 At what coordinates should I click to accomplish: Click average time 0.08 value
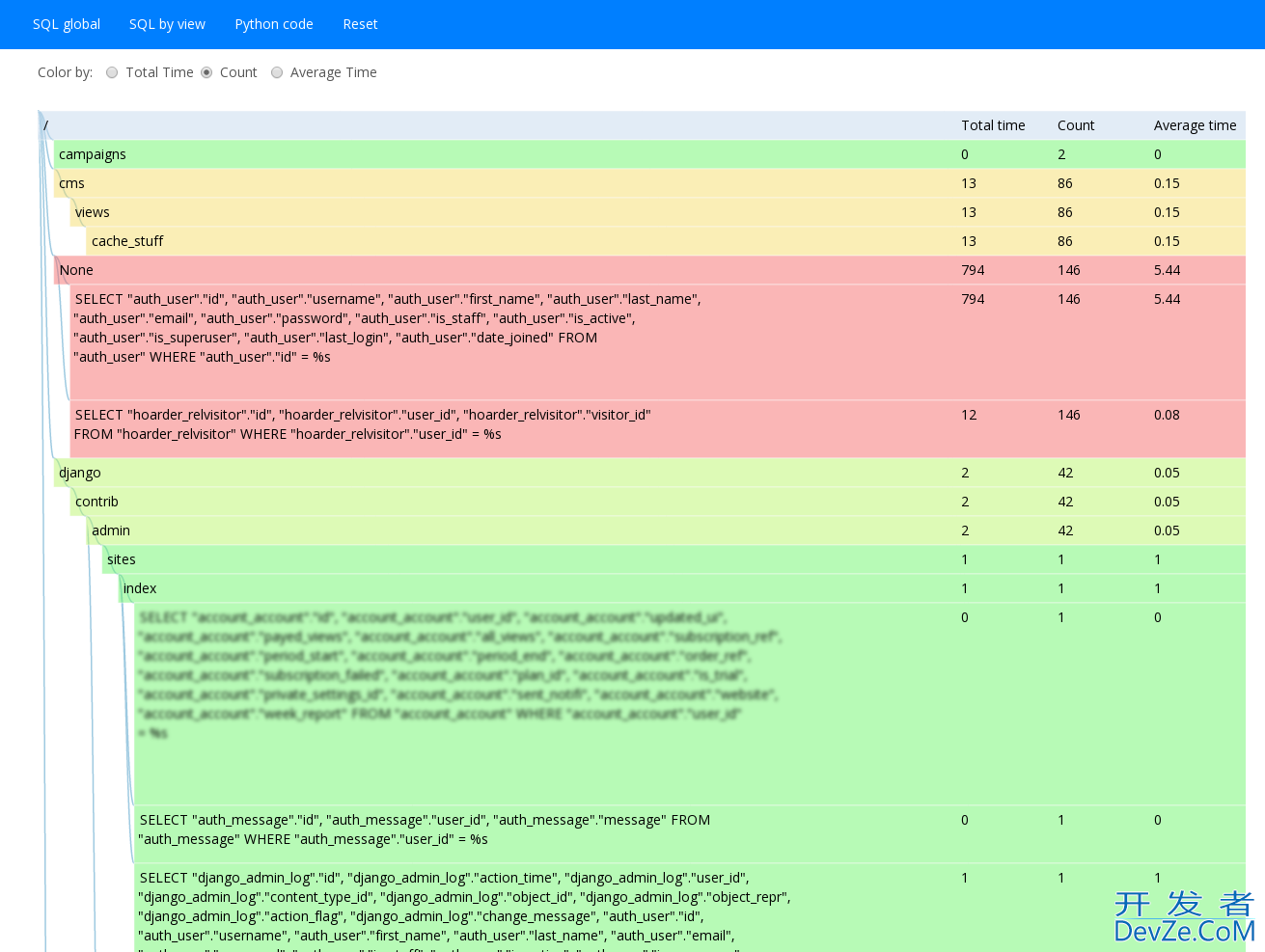pos(1167,415)
